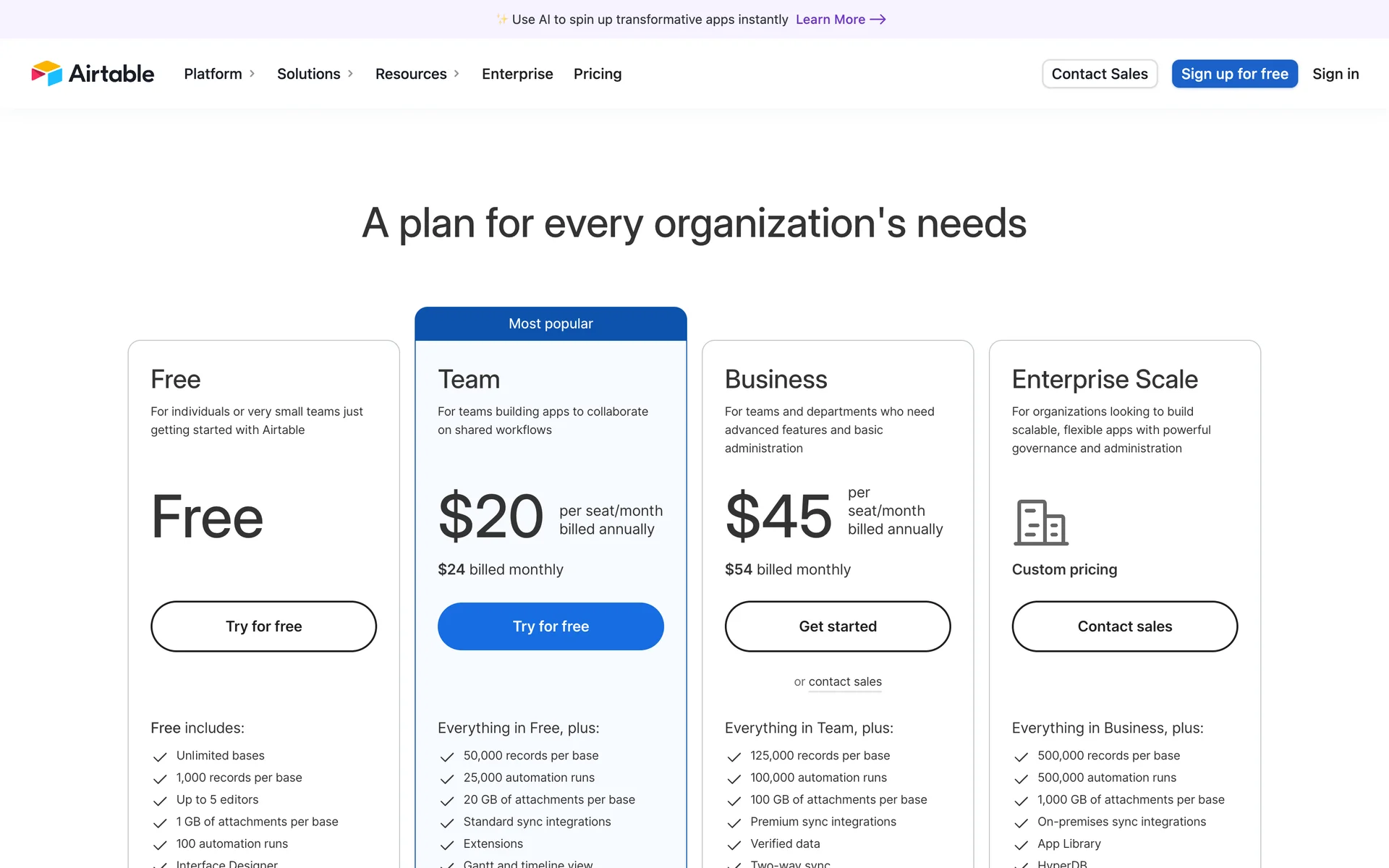Click the Most popular banner on Team plan
The image size is (1389, 868).
(x=551, y=323)
